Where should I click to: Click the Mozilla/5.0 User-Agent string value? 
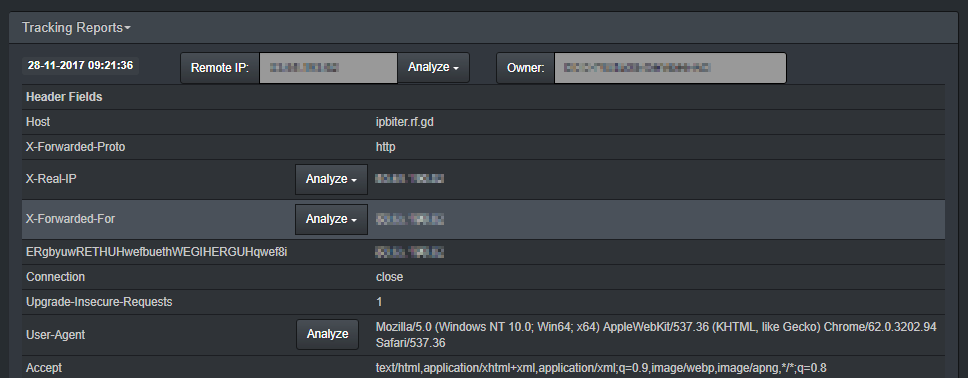point(656,335)
